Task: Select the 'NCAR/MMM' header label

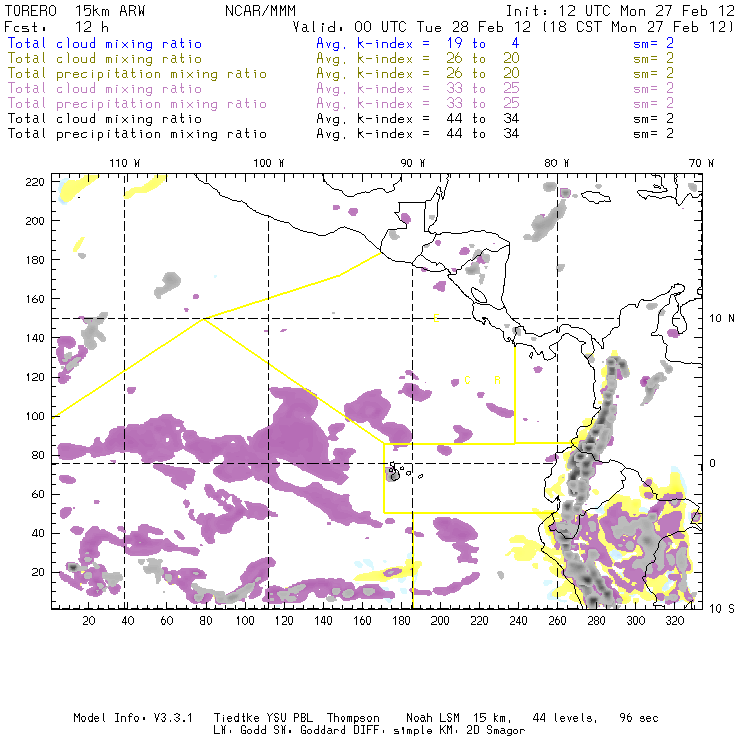Action: [x=260, y=11]
